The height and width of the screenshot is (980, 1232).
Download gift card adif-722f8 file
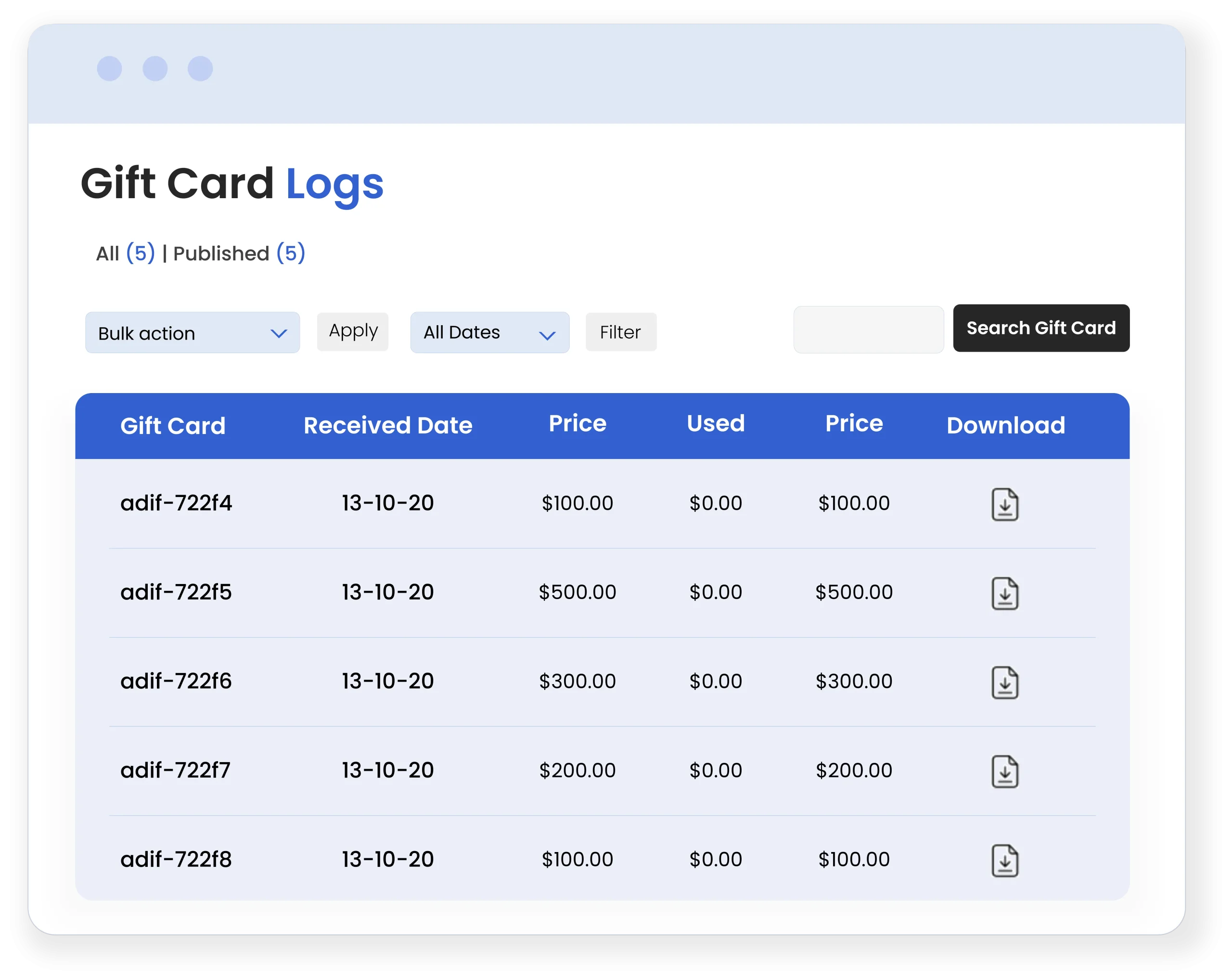tap(1004, 861)
